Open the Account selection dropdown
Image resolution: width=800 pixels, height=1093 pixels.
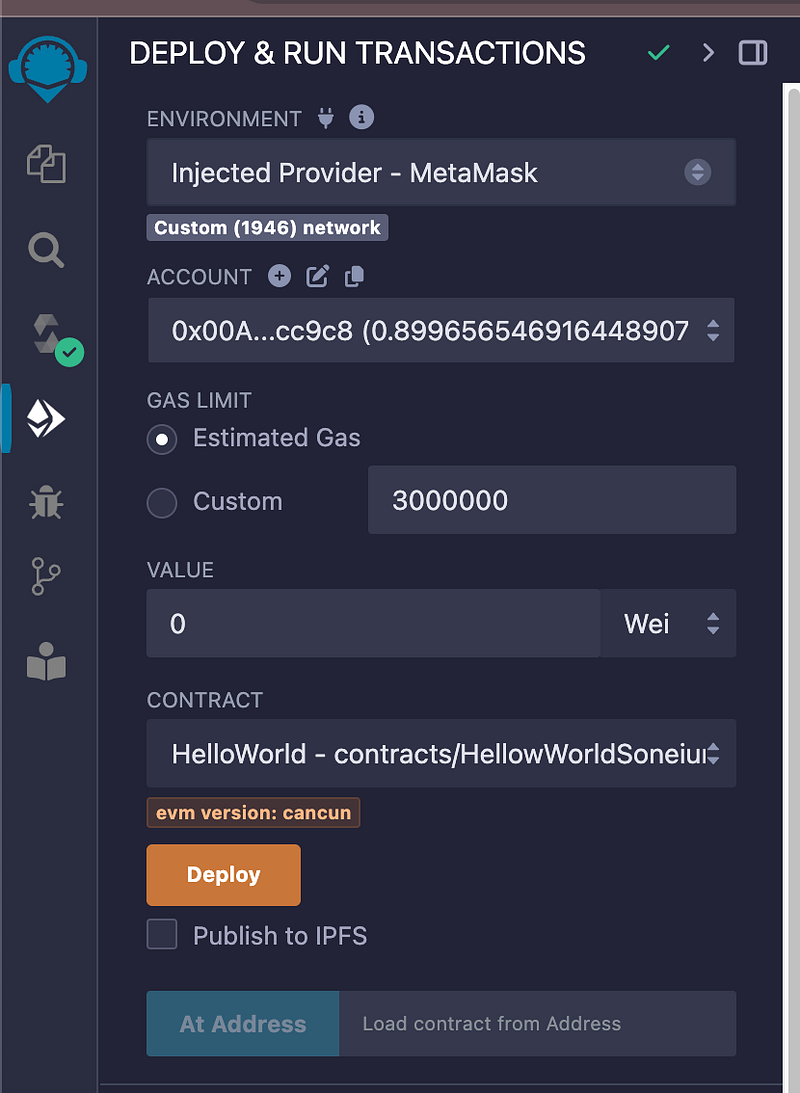coord(441,330)
